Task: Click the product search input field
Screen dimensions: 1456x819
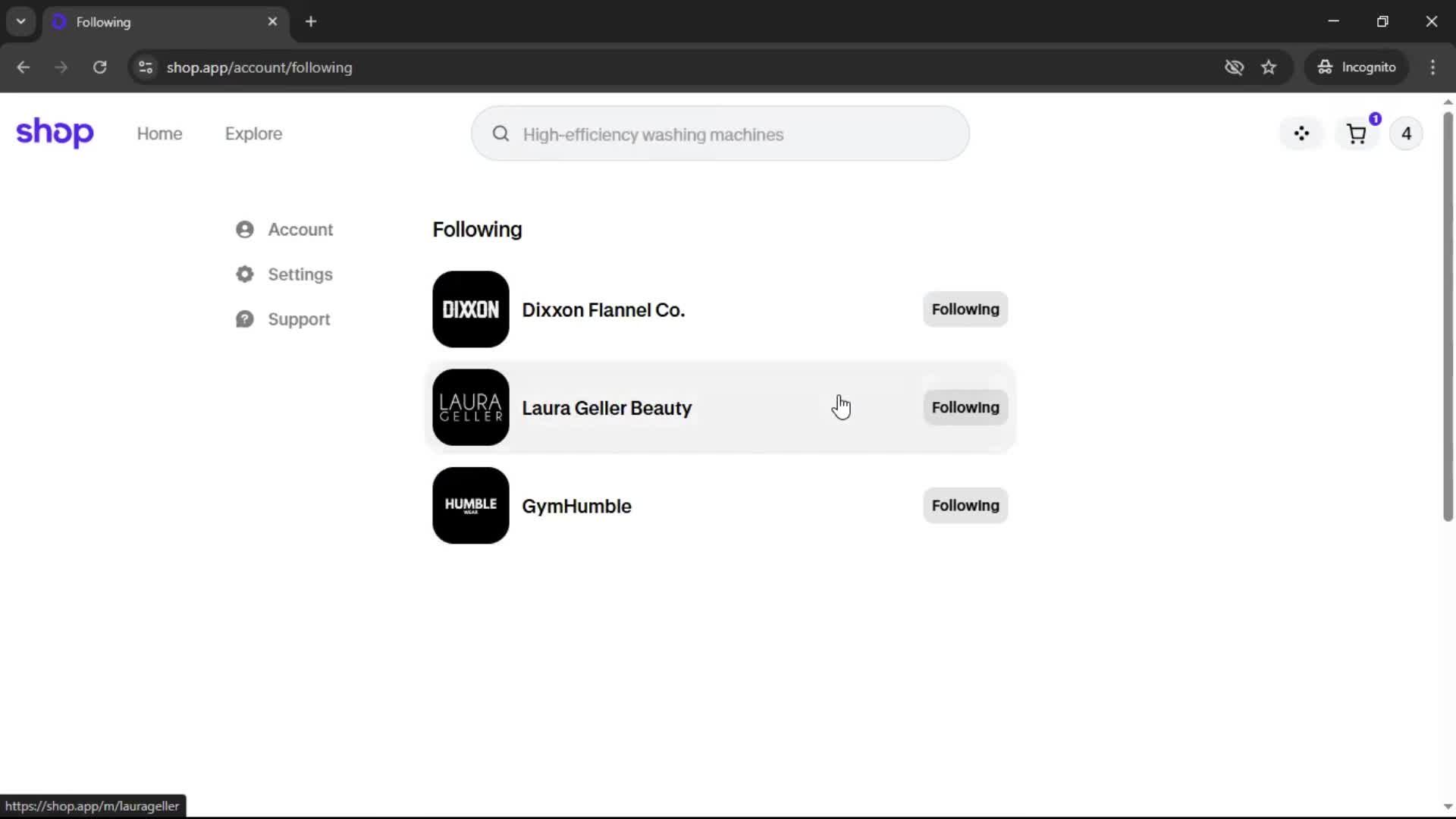Action: (720, 134)
